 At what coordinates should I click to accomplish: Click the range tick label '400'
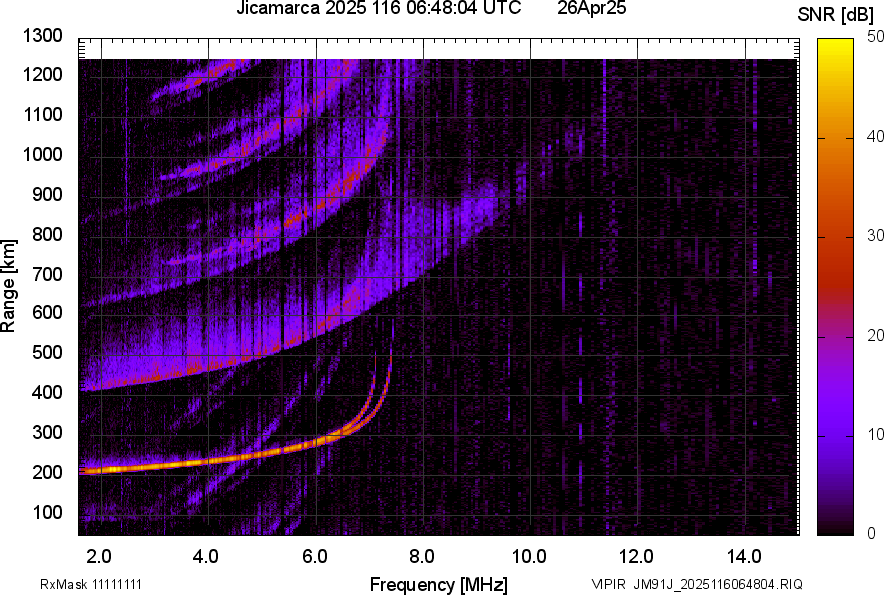point(47,392)
